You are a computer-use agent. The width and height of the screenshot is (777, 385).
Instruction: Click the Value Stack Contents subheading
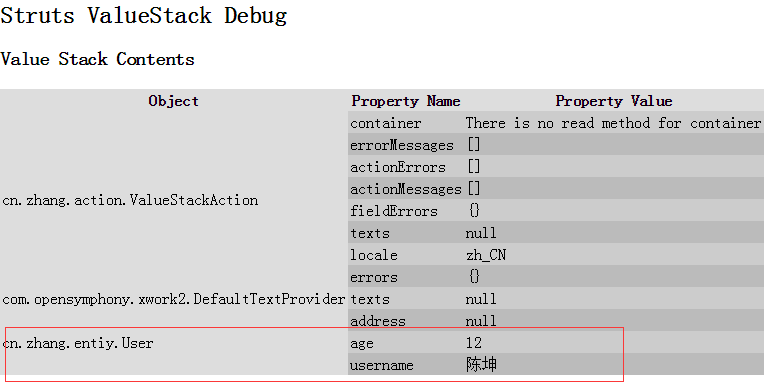click(x=98, y=59)
